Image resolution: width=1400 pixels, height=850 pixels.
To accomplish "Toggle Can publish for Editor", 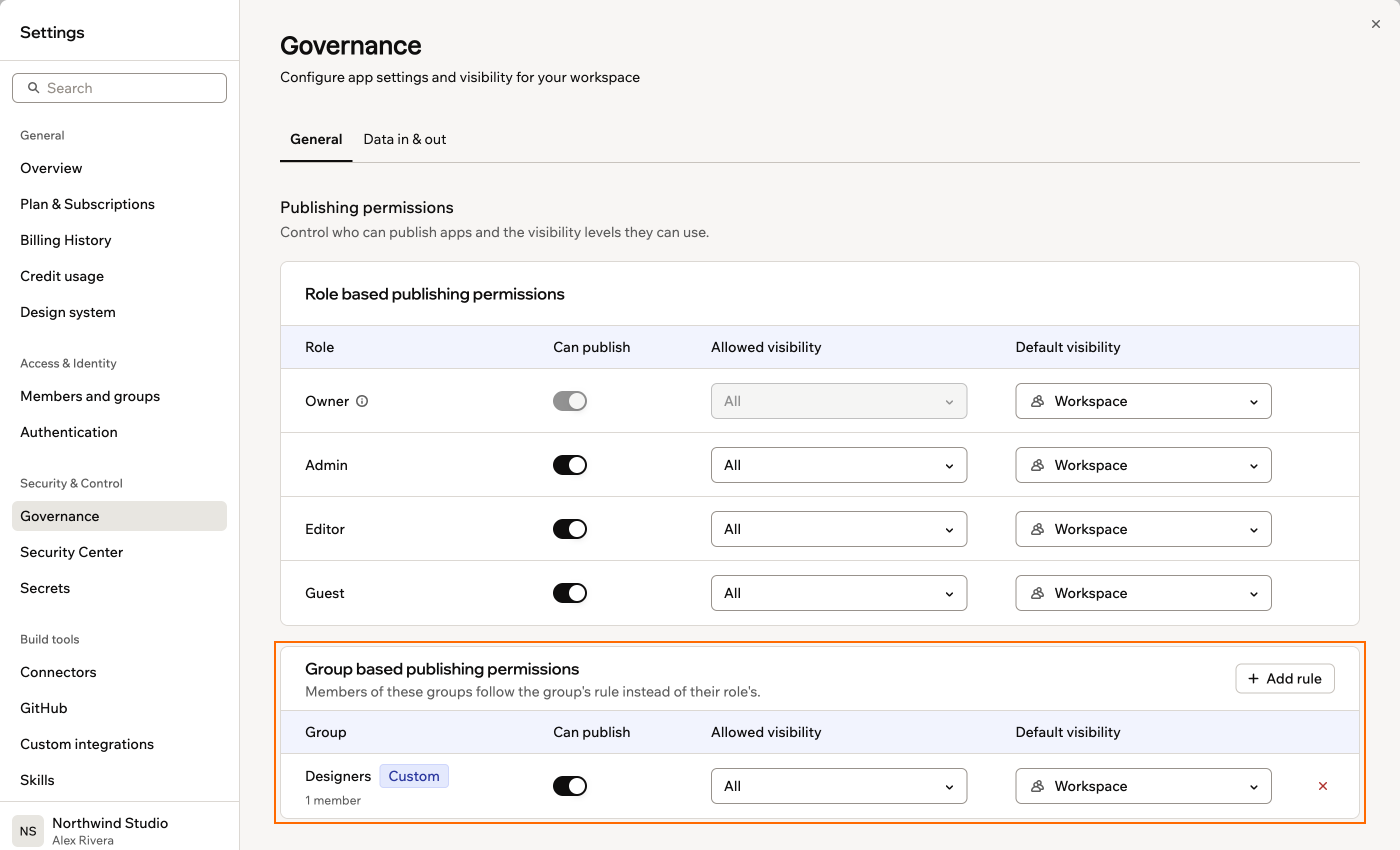I will [x=570, y=529].
